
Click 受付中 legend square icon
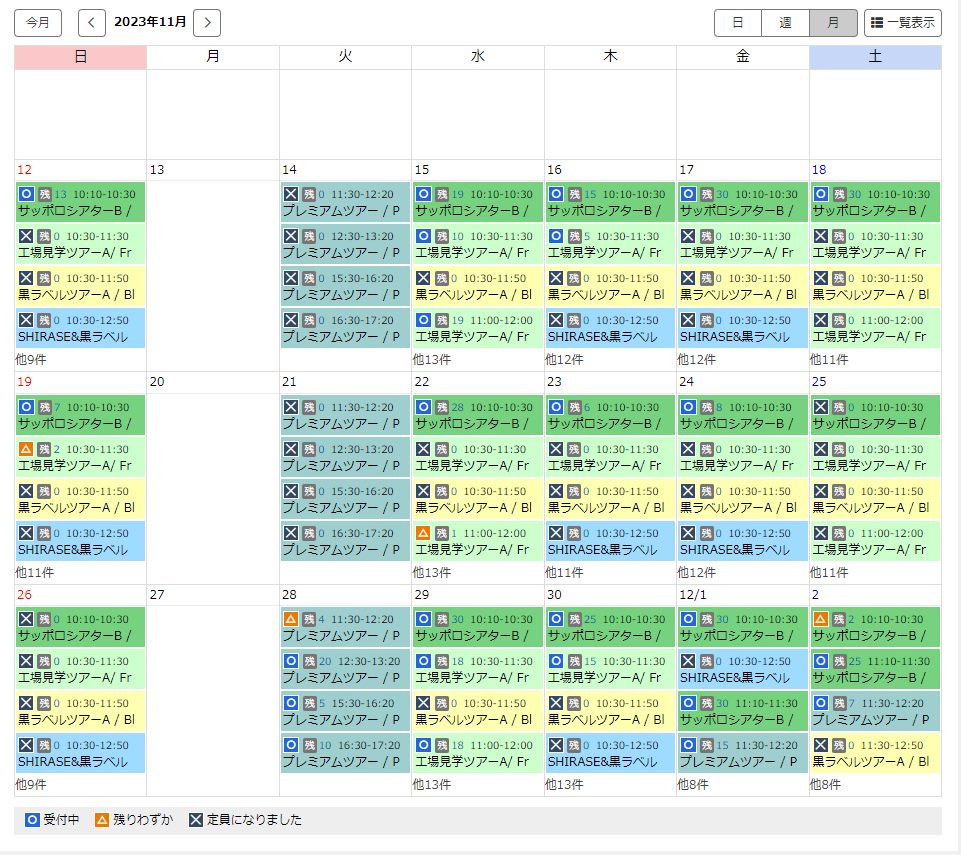[32, 820]
